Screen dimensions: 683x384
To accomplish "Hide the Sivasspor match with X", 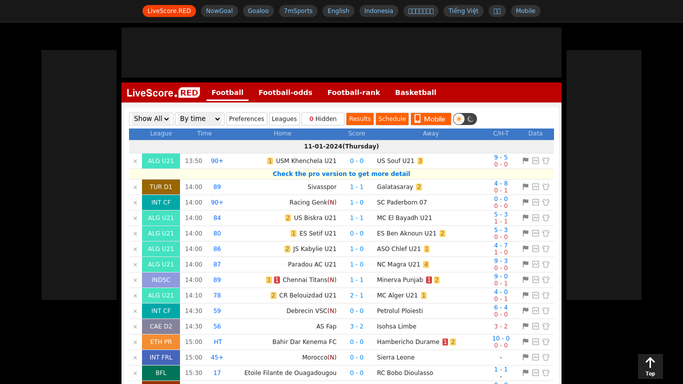I will 135,187.
